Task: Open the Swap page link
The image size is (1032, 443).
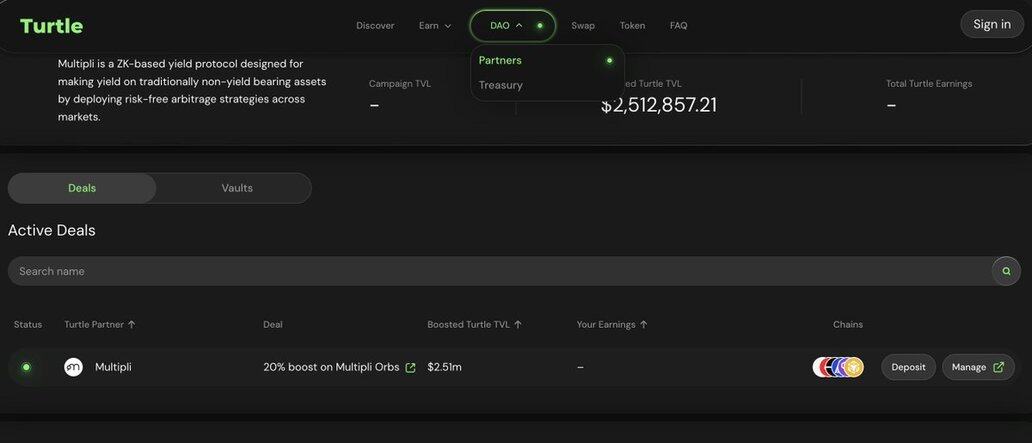Action: point(583,26)
